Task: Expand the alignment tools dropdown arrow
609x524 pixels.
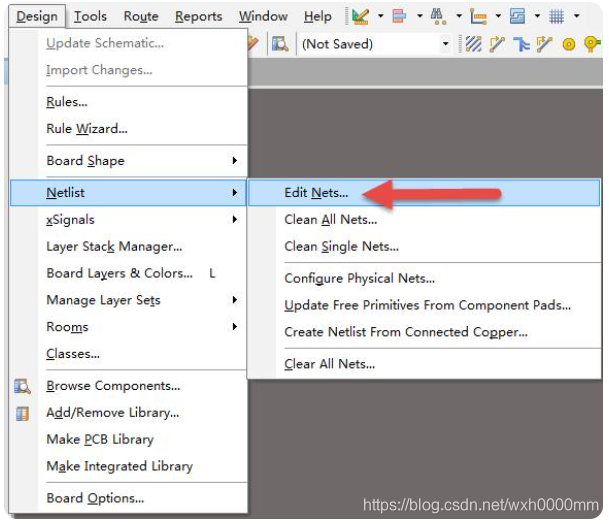Action: 420,16
